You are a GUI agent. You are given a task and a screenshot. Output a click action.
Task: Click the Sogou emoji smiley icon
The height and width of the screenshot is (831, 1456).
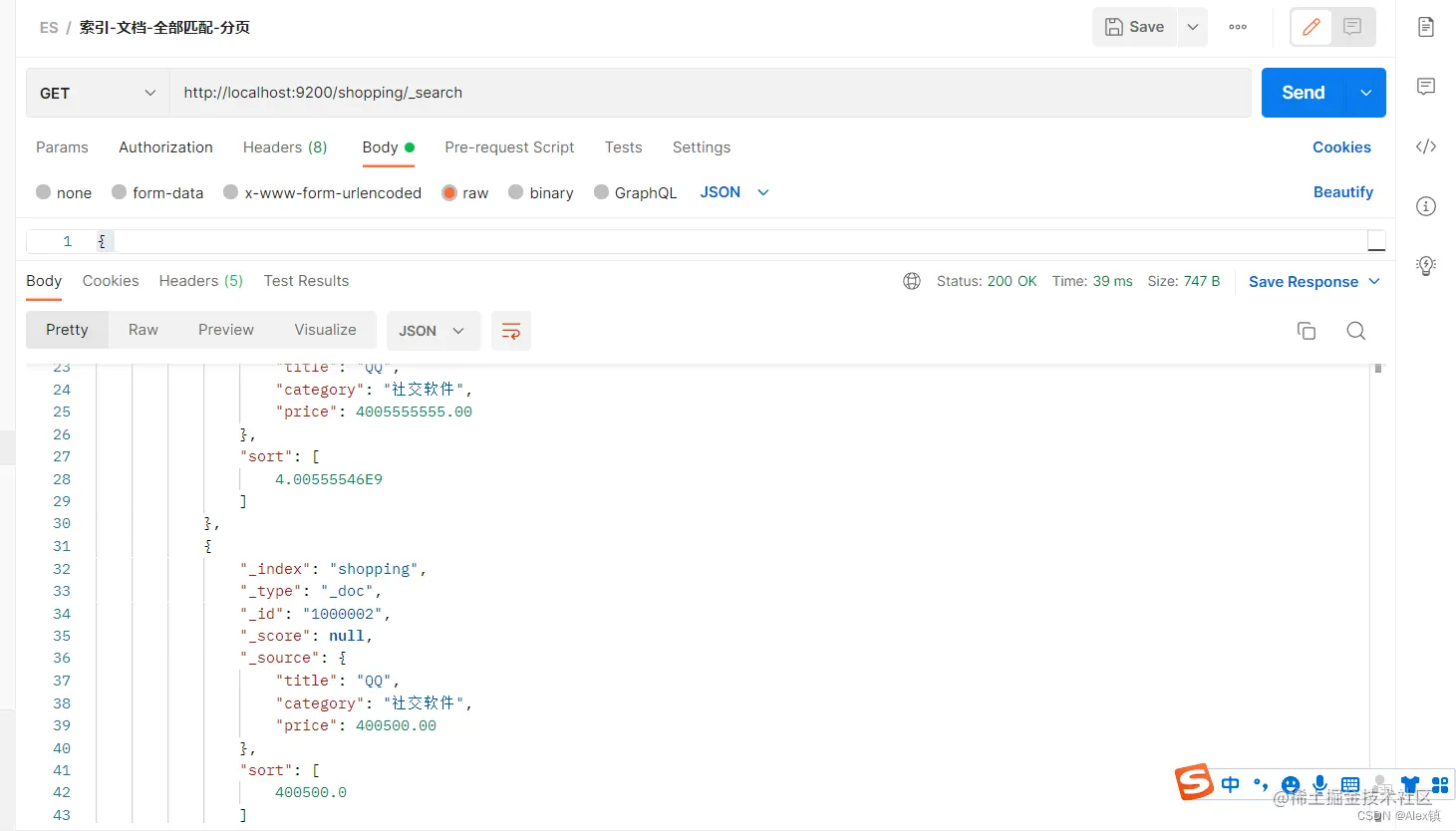click(1291, 784)
